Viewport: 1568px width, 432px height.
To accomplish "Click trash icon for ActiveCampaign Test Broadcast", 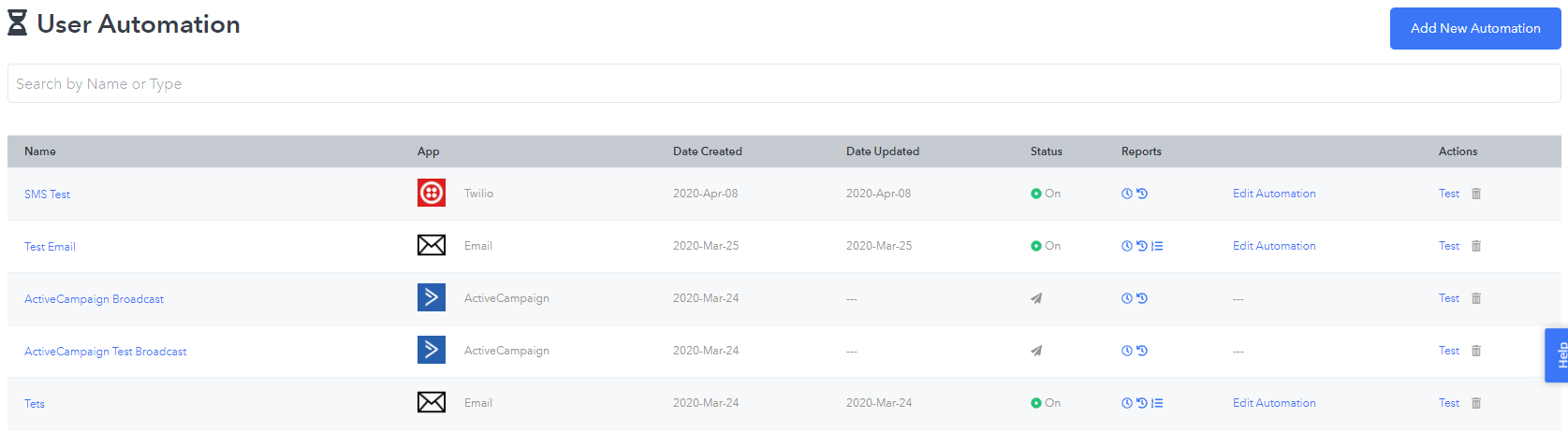I will (x=1476, y=351).
